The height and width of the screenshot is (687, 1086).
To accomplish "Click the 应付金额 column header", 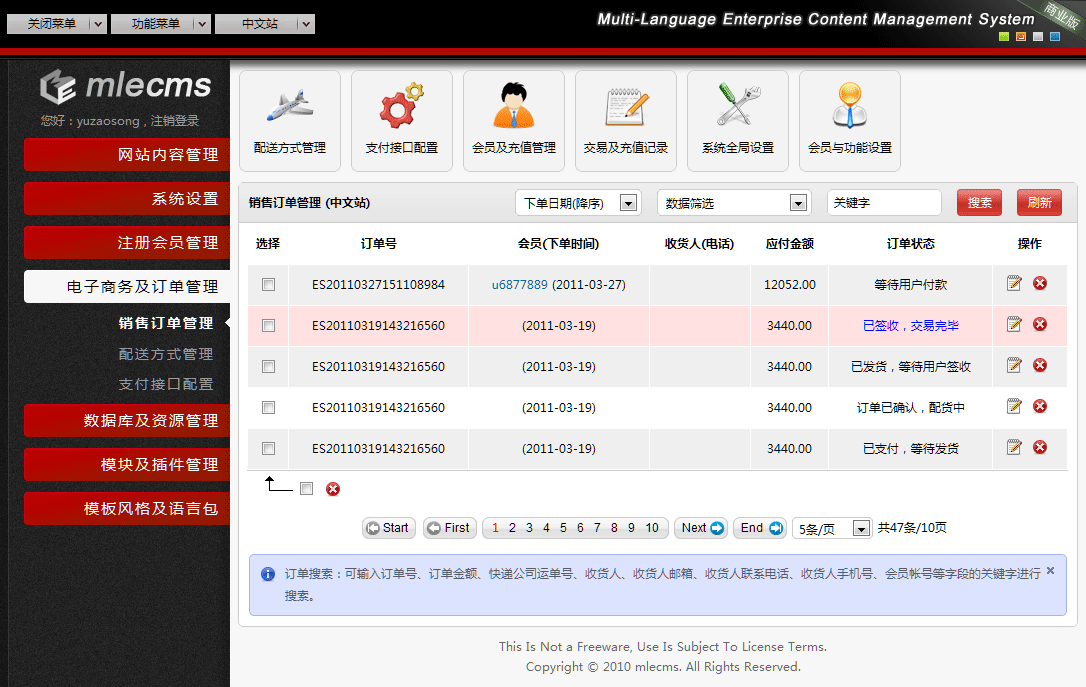I will coord(790,244).
